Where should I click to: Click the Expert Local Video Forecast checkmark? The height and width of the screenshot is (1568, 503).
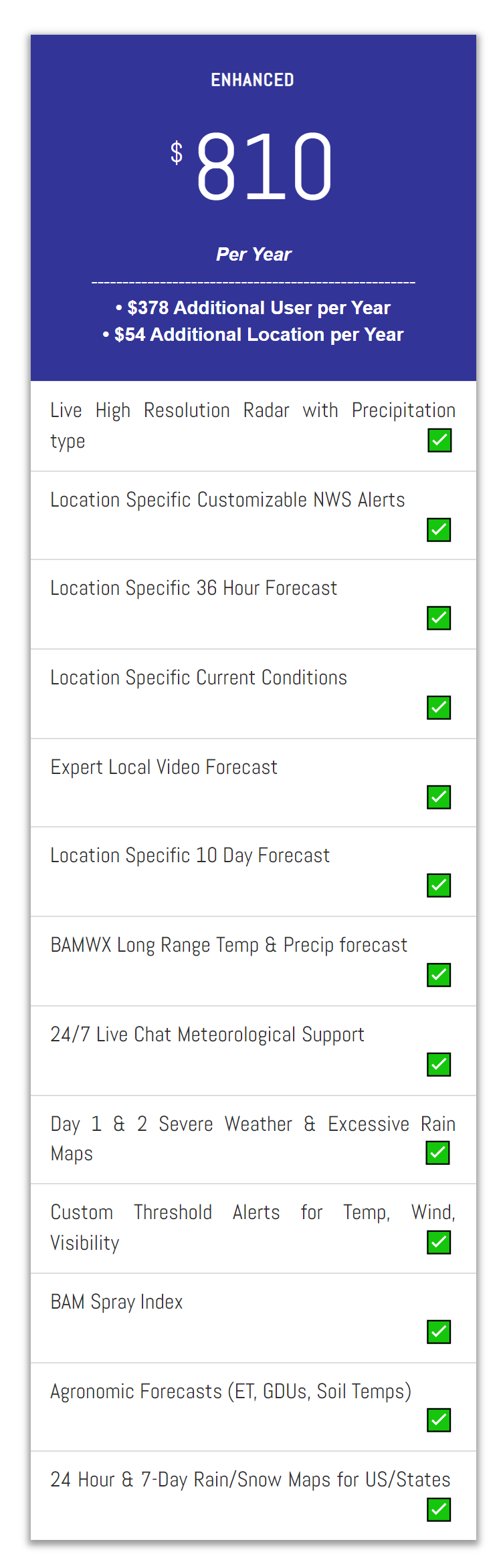439,797
